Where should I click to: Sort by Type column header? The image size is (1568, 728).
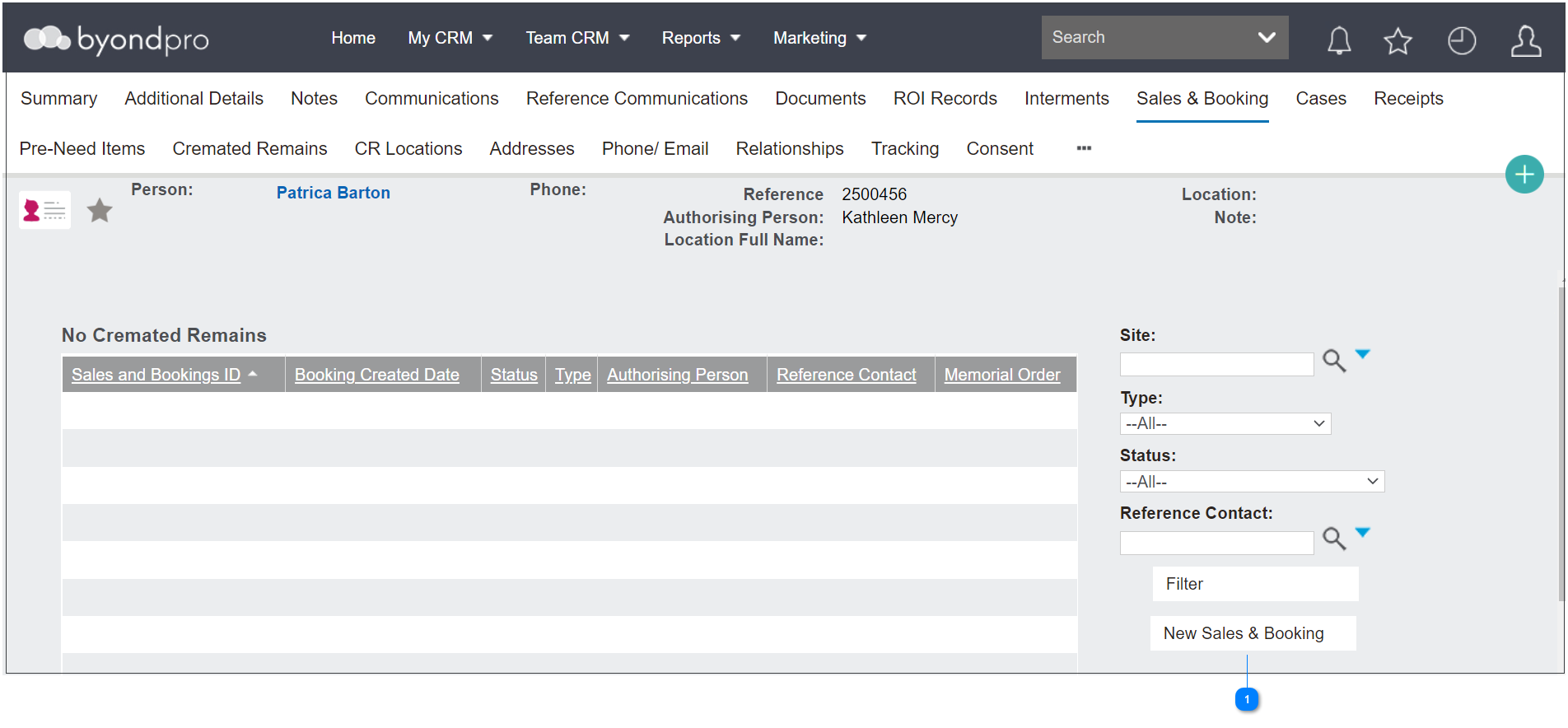572,375
